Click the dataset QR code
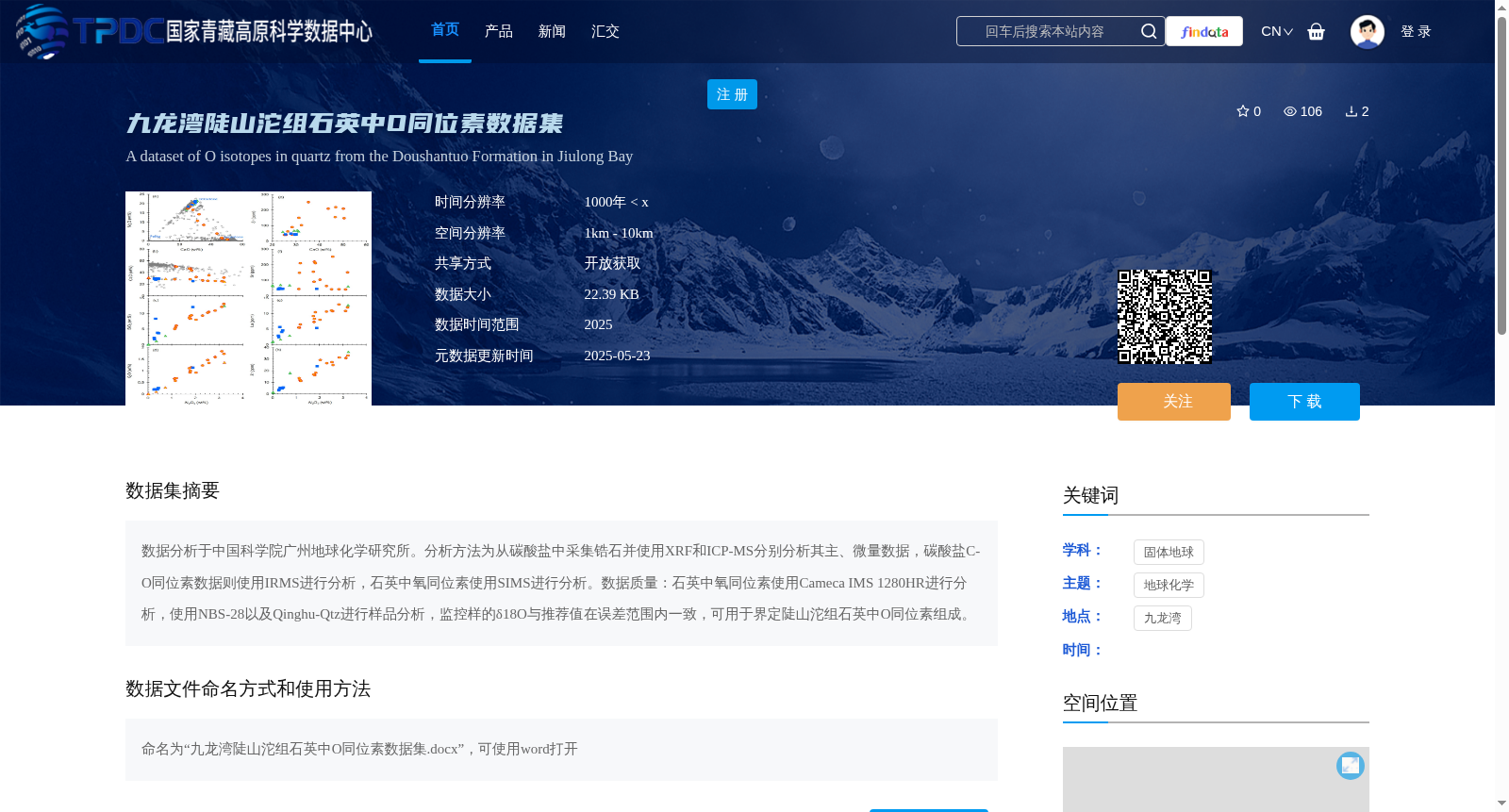1509x812 pixels. (1165, 317)
